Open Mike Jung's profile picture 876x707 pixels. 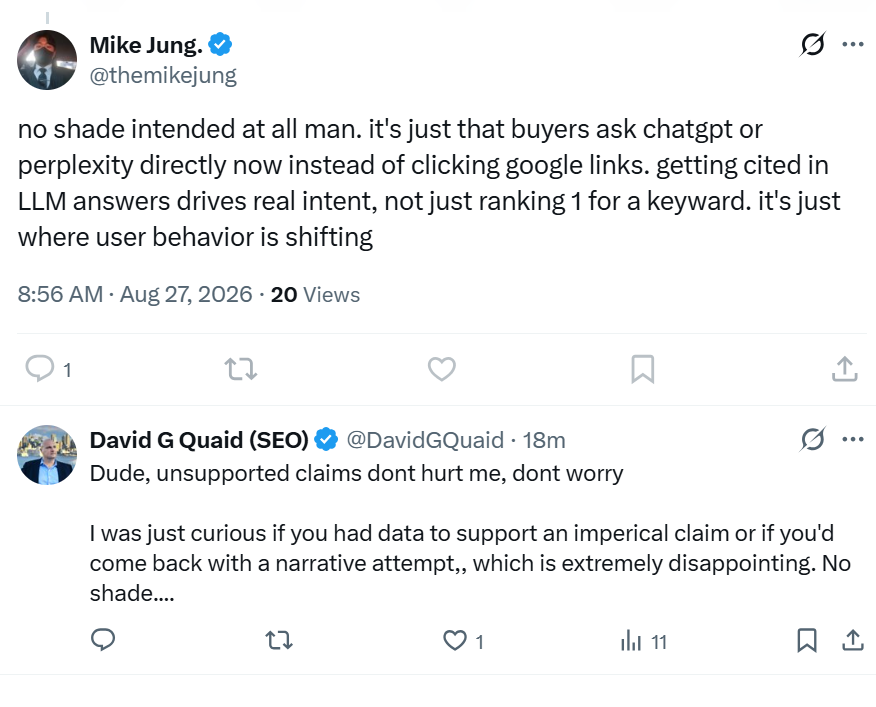tap(47, 60)
